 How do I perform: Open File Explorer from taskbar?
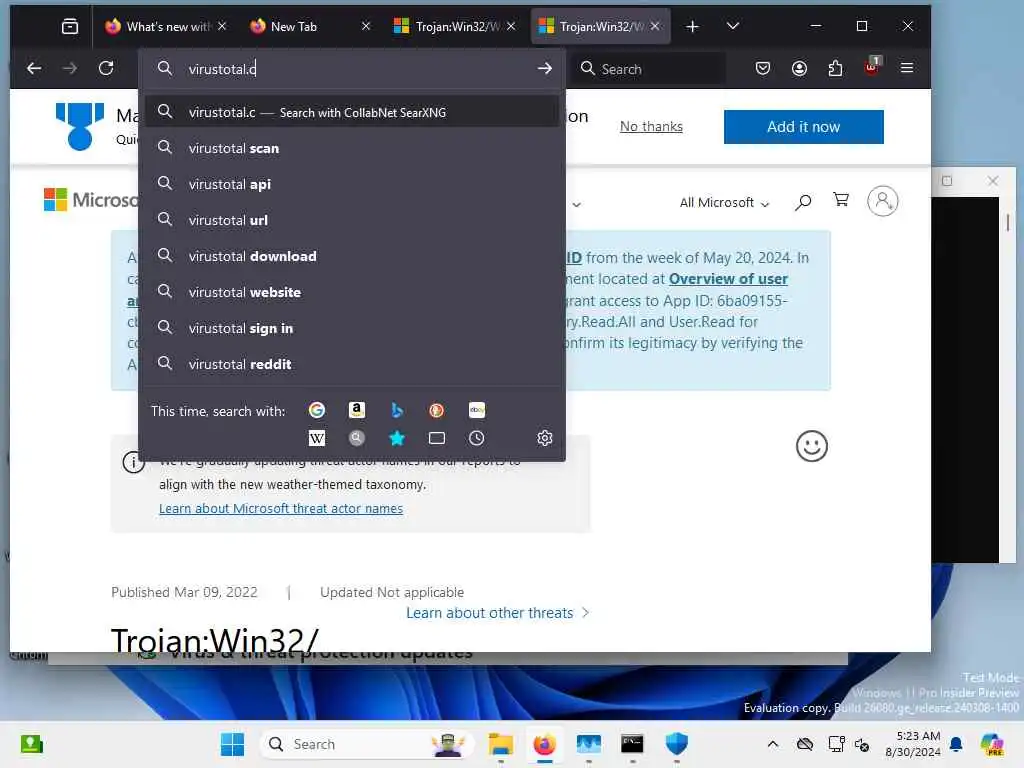tap(501, 744)
